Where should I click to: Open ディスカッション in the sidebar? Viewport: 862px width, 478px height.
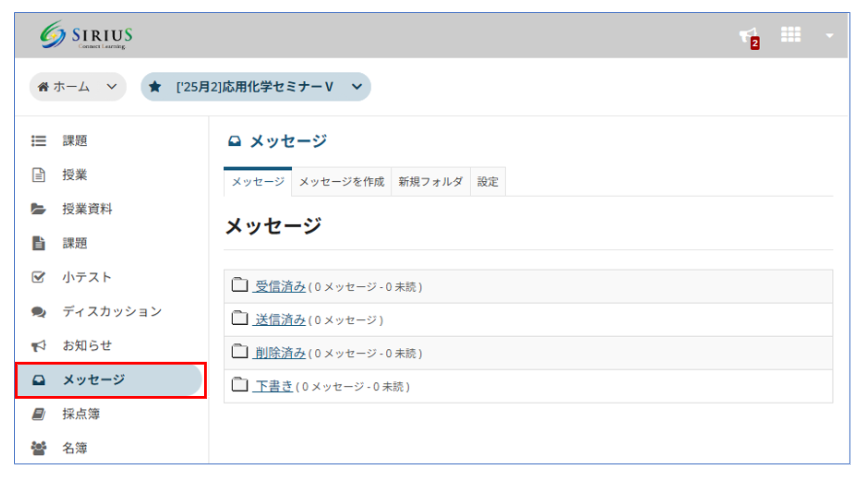(111, 311)
